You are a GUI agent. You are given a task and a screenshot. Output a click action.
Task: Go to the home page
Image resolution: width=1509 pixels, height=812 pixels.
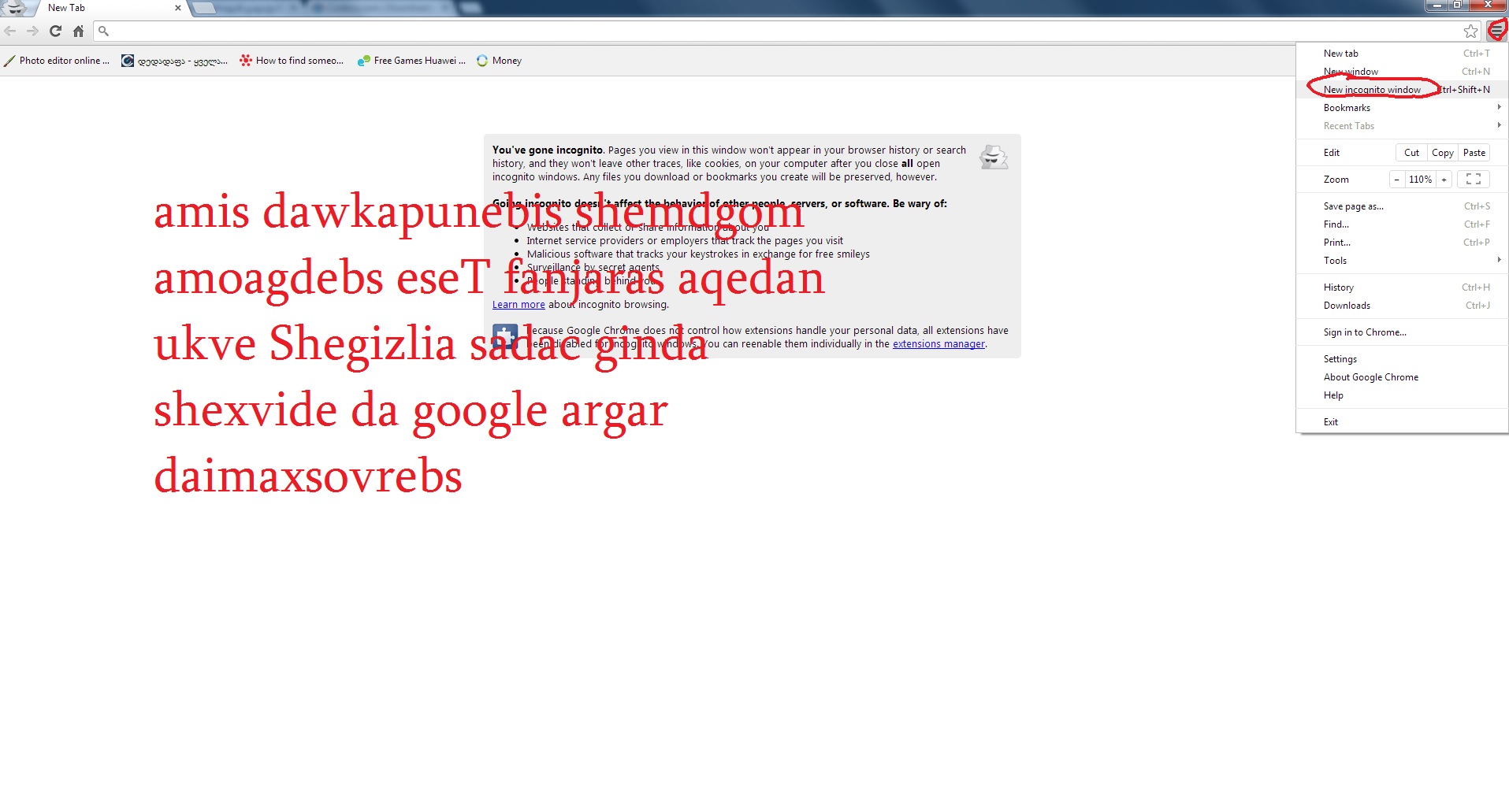pyautogui.click(x=78, y=31)
